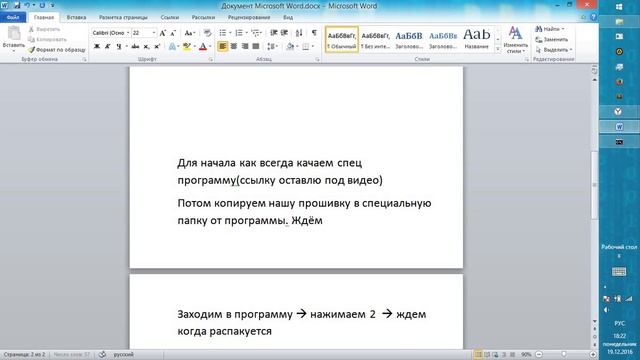
Task: Decrease the paragraph indent
Action: [273, 33]
